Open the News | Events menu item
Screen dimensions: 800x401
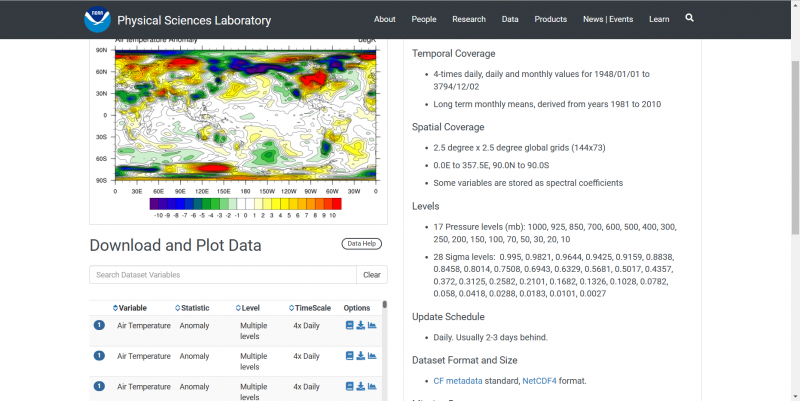[x=608, y=19]
